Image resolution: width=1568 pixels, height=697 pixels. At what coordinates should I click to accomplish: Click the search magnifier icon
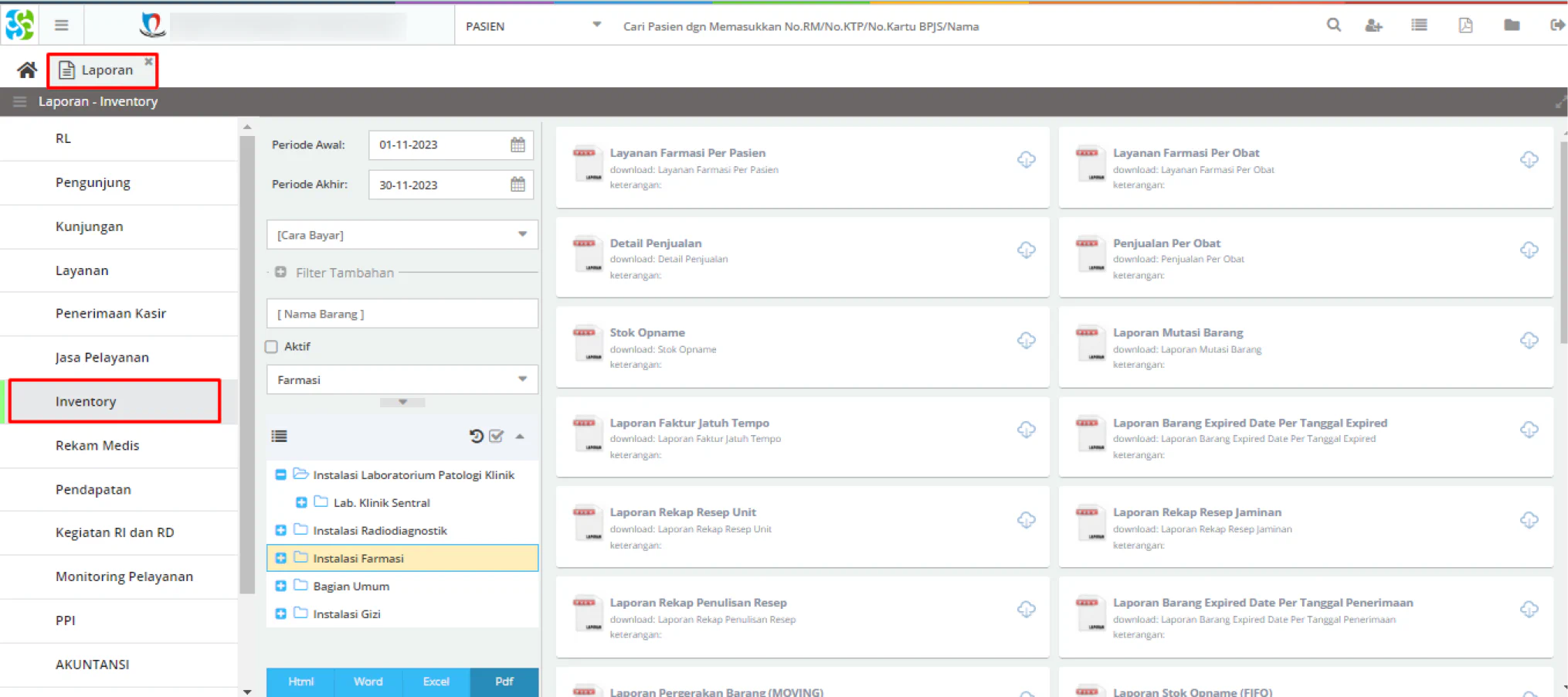coord(1334,25)
